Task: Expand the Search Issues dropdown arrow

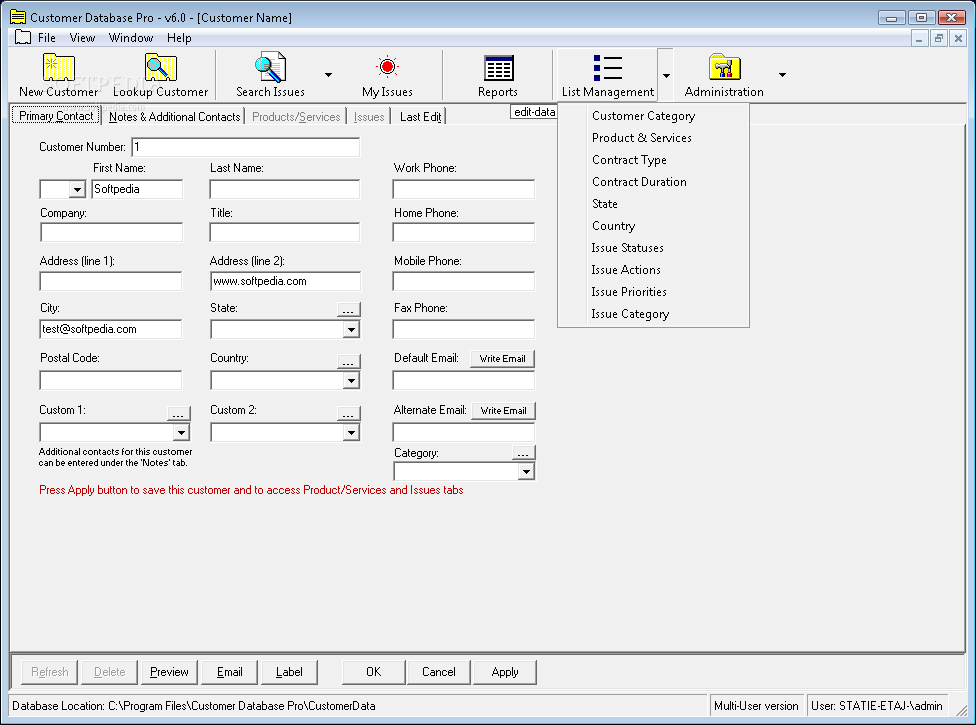Action: click(x=328, y=75)
